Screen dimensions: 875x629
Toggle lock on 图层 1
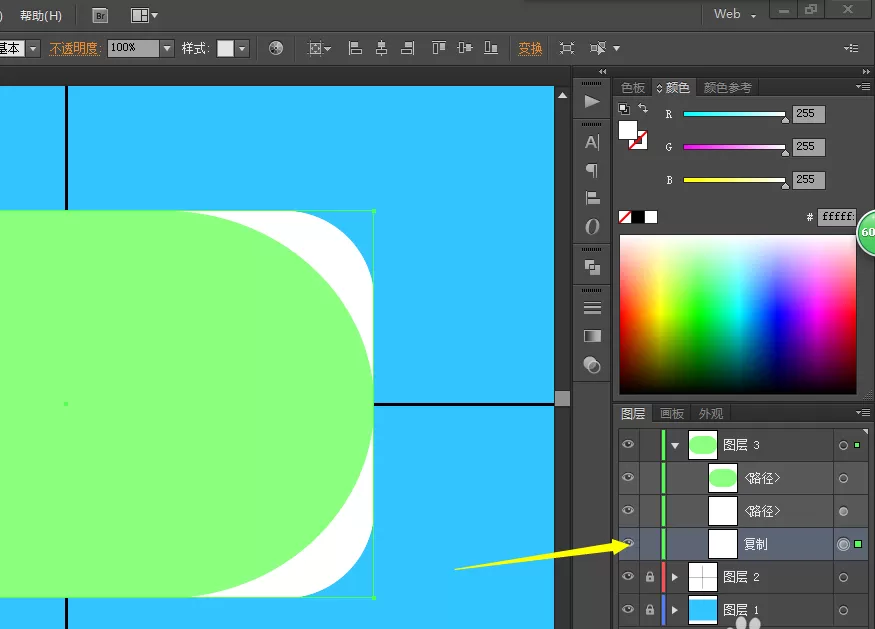tap(650, 609)
